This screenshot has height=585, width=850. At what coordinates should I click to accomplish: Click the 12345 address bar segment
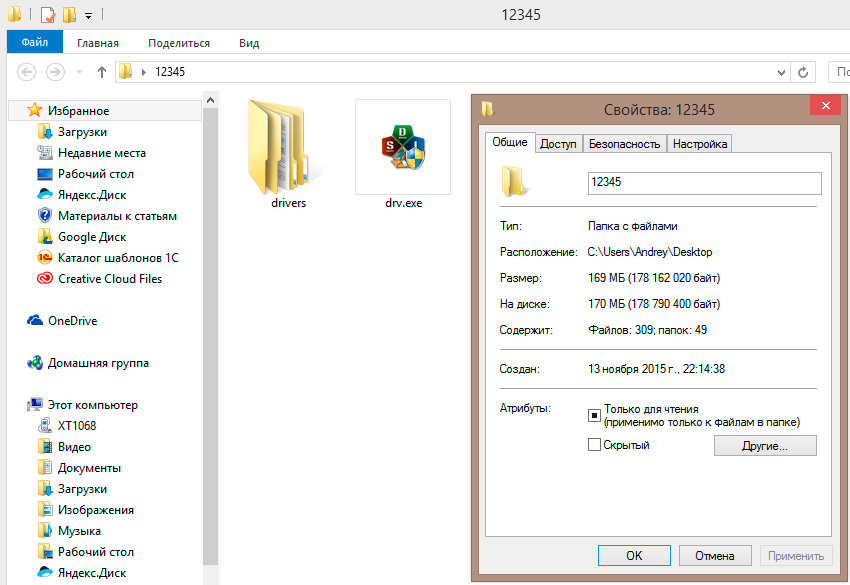click(x=170, y=72)
